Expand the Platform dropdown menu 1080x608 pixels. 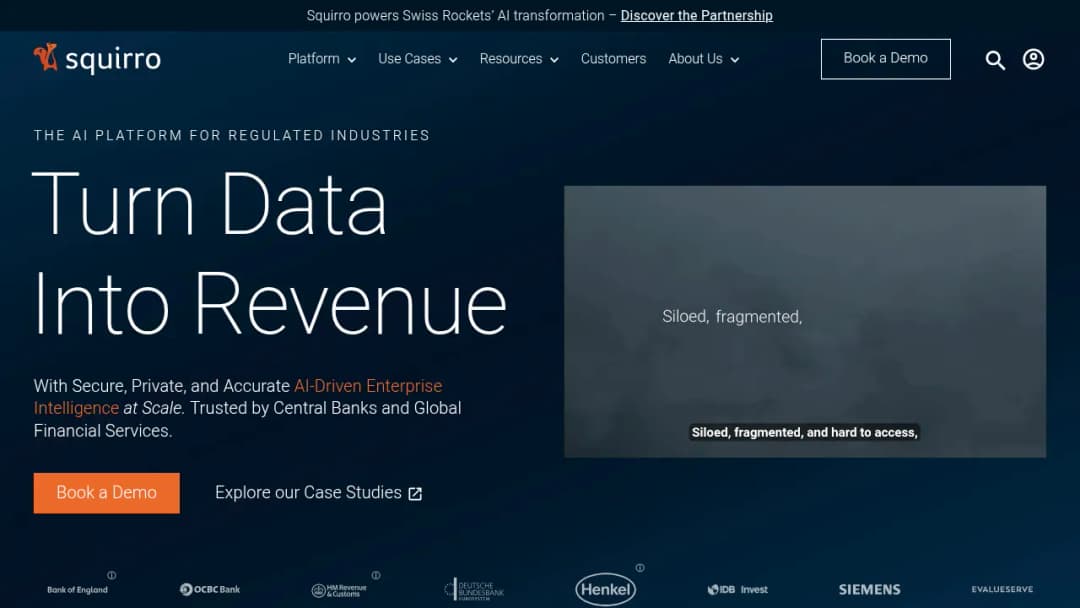[322, 59]
